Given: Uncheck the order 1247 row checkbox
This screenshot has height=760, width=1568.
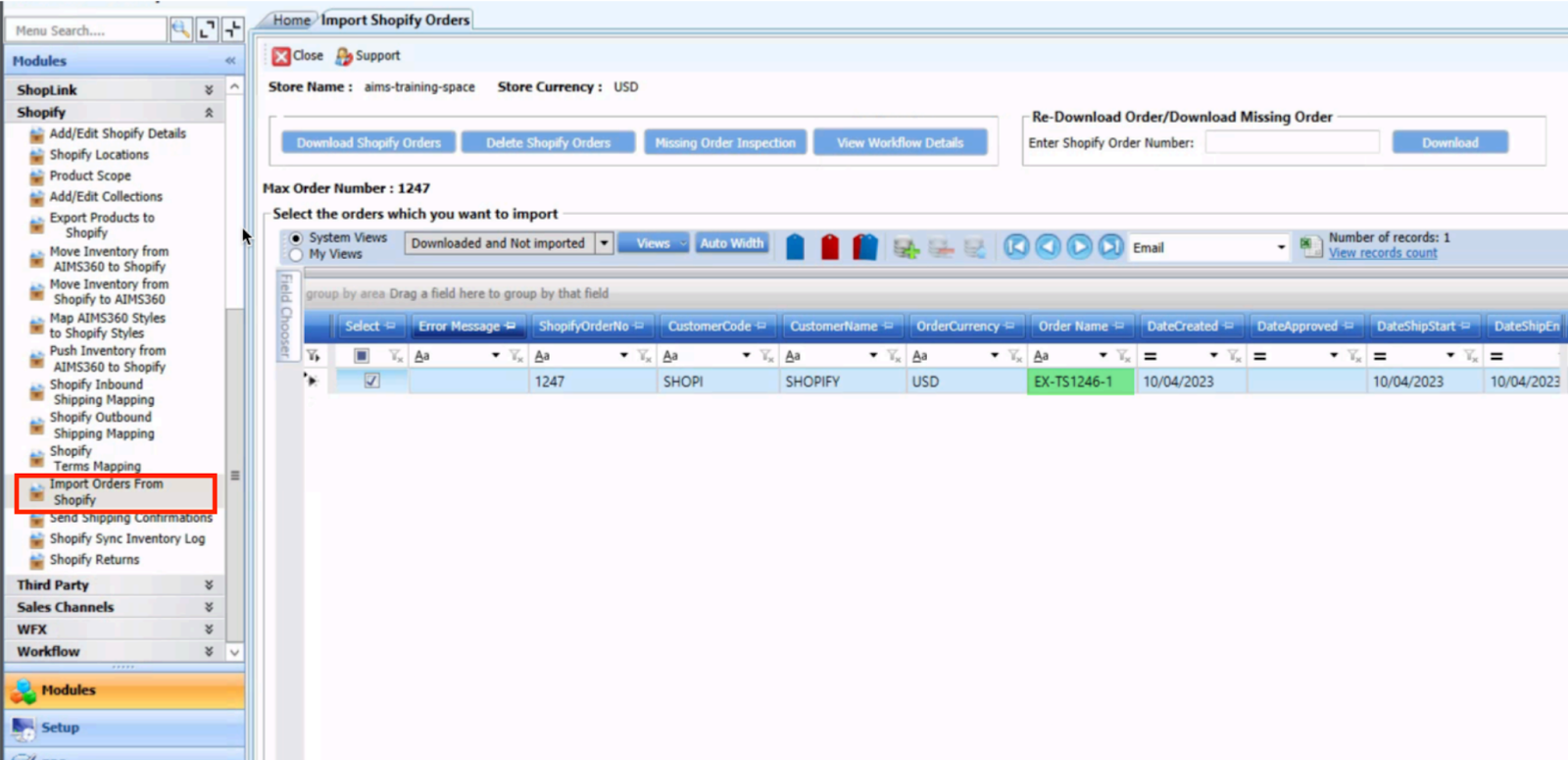Looking at the screenshot, I should tap(372, 381).
